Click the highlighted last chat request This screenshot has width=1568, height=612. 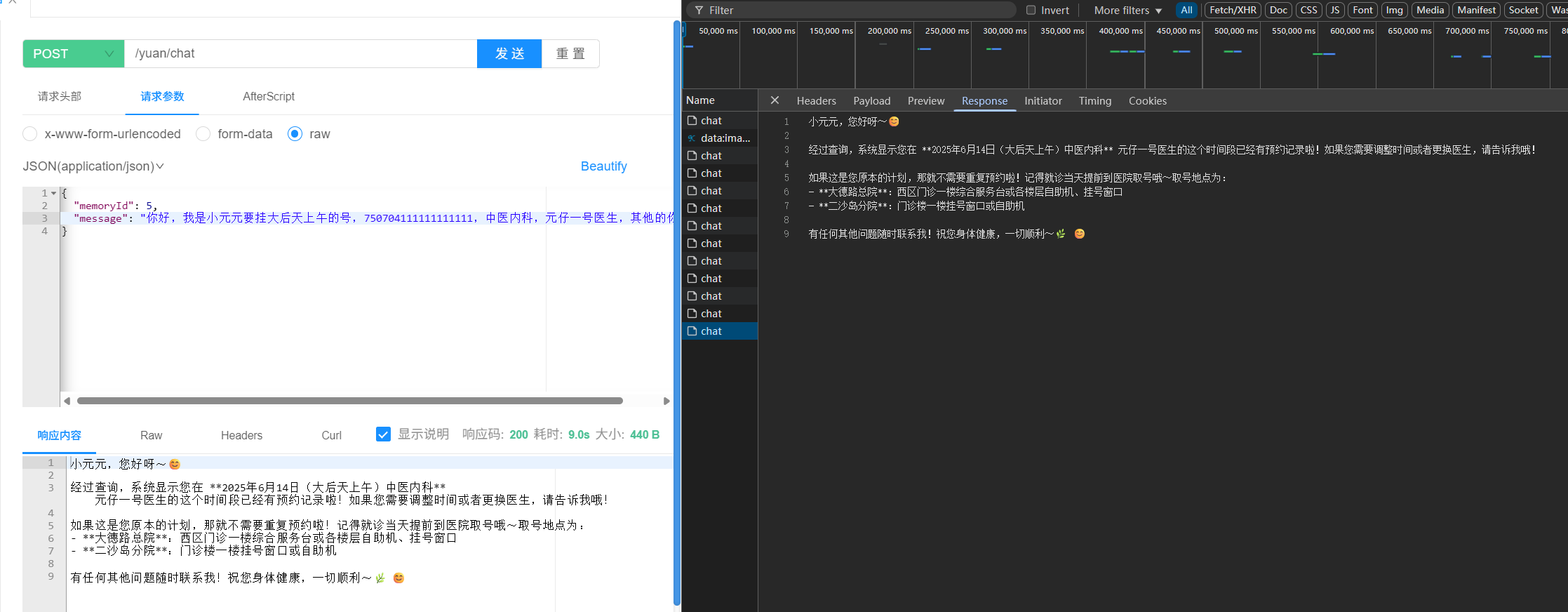(711, 331)
